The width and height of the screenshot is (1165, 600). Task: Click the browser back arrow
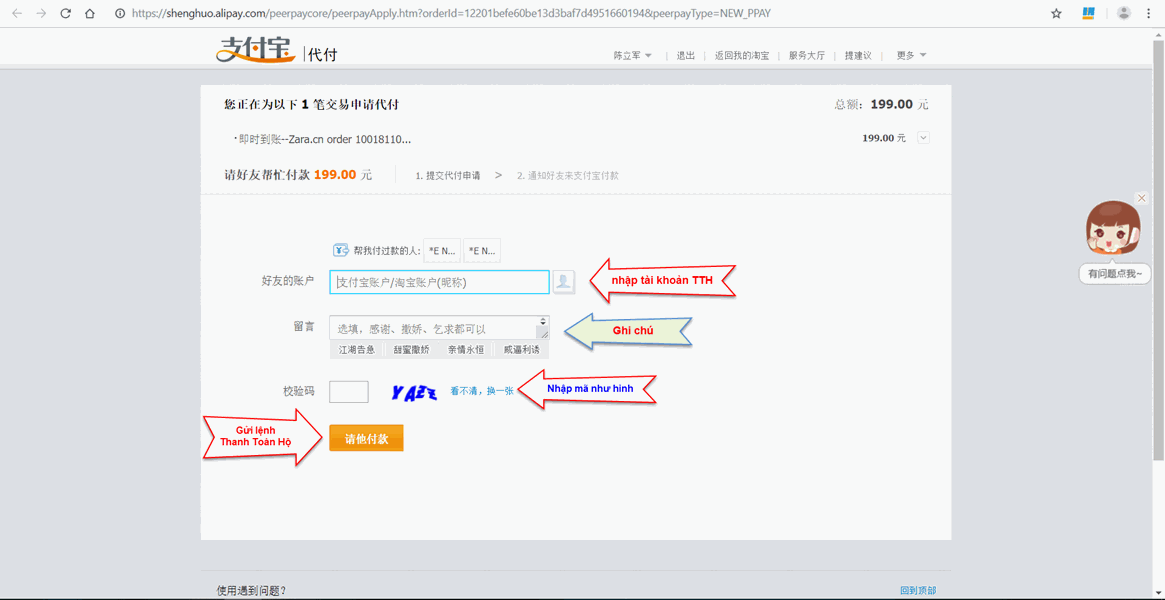point(17,13)
